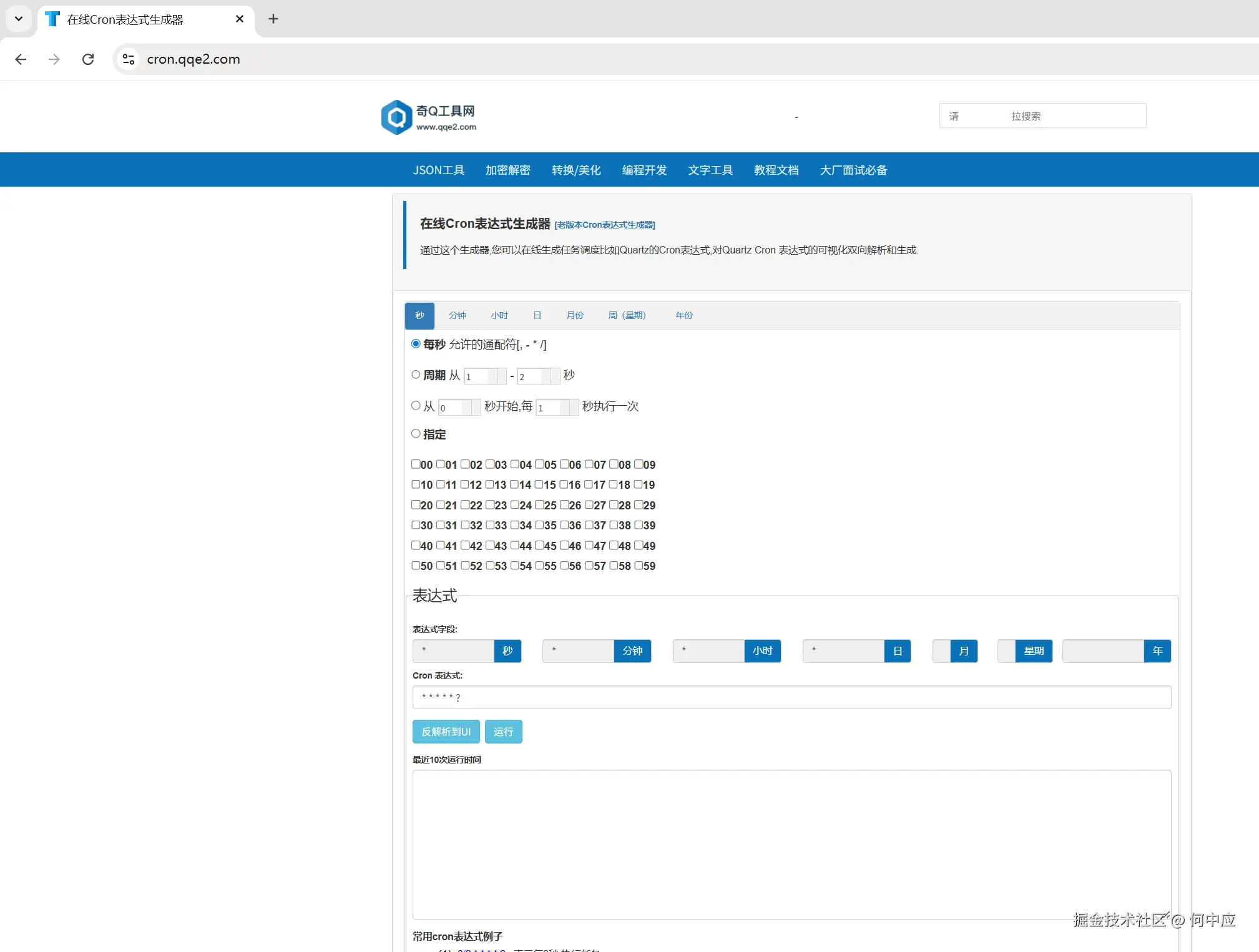
Task: Close the 在线Cron表达式生成器 tab
Action: [x=239, y=19]
